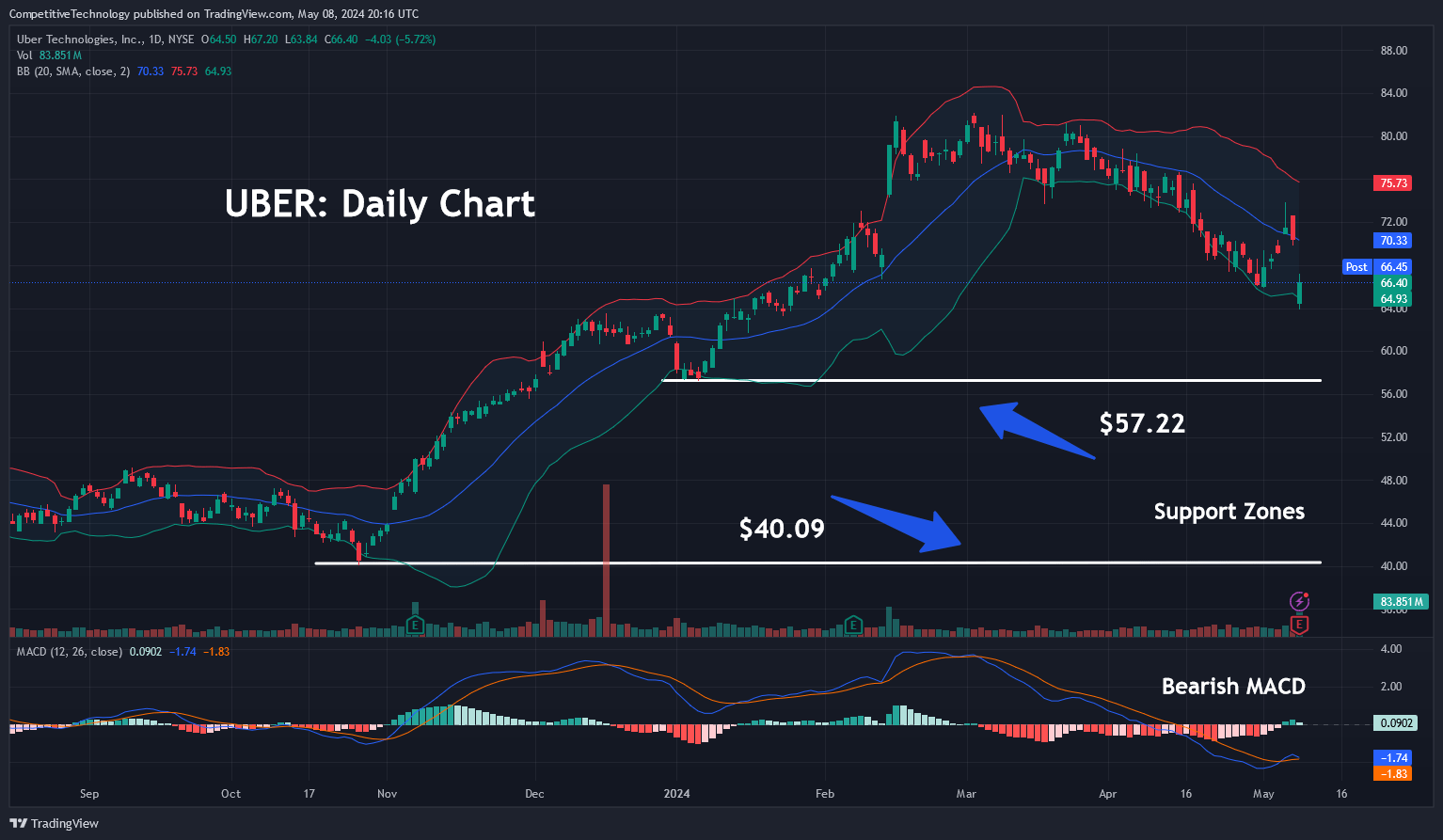
Task: Click the orange -1.83 MACD signal value label
Action: [x=1392, y=773]
